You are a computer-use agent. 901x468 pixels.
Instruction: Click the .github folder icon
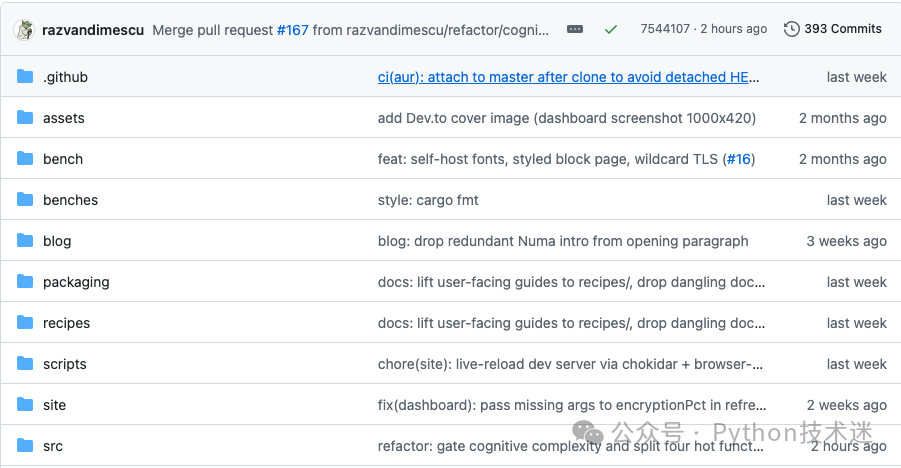[x=25, y=76]
